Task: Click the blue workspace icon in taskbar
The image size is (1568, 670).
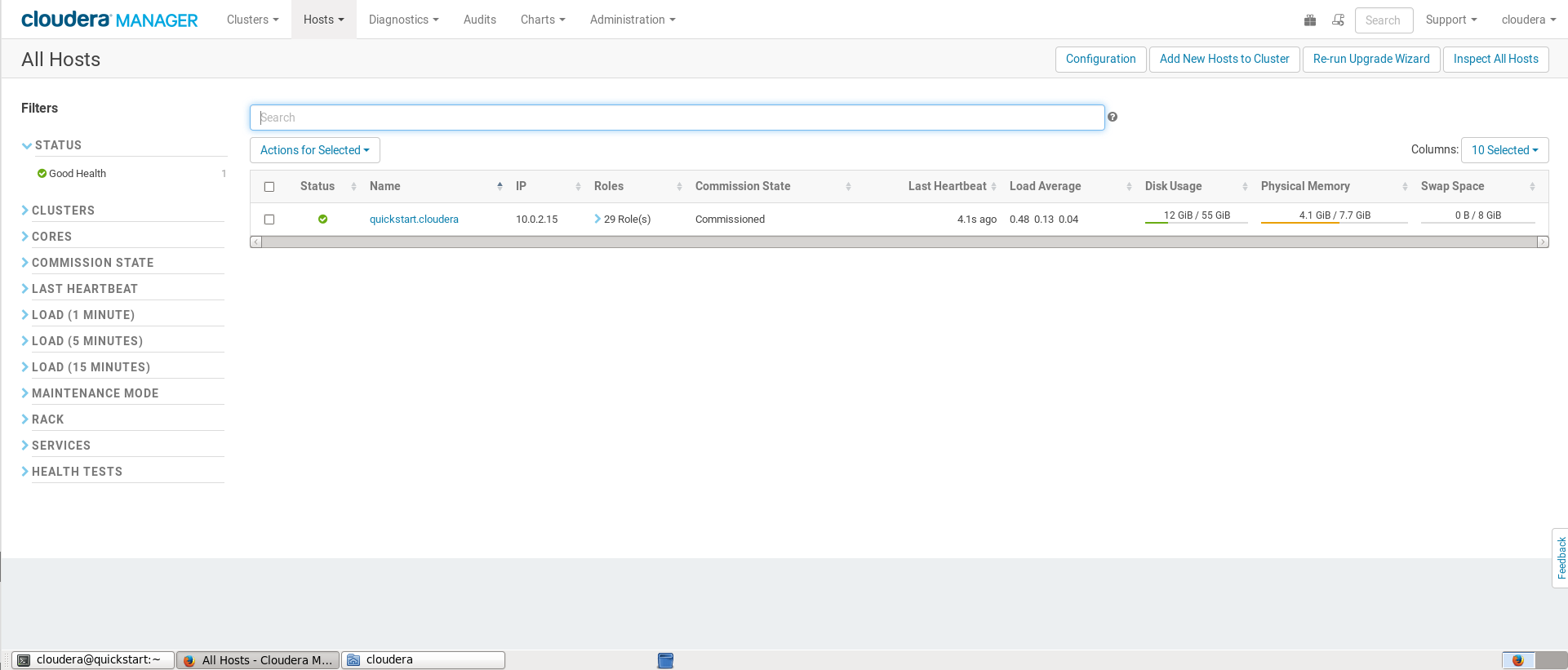Action: tap(665, 660)
